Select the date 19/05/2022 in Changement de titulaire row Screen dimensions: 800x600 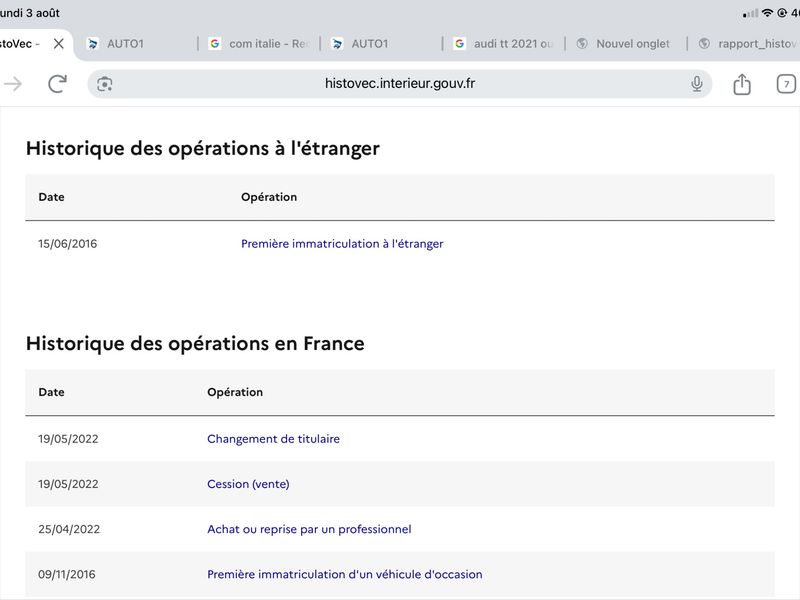(x=68, y=439)
